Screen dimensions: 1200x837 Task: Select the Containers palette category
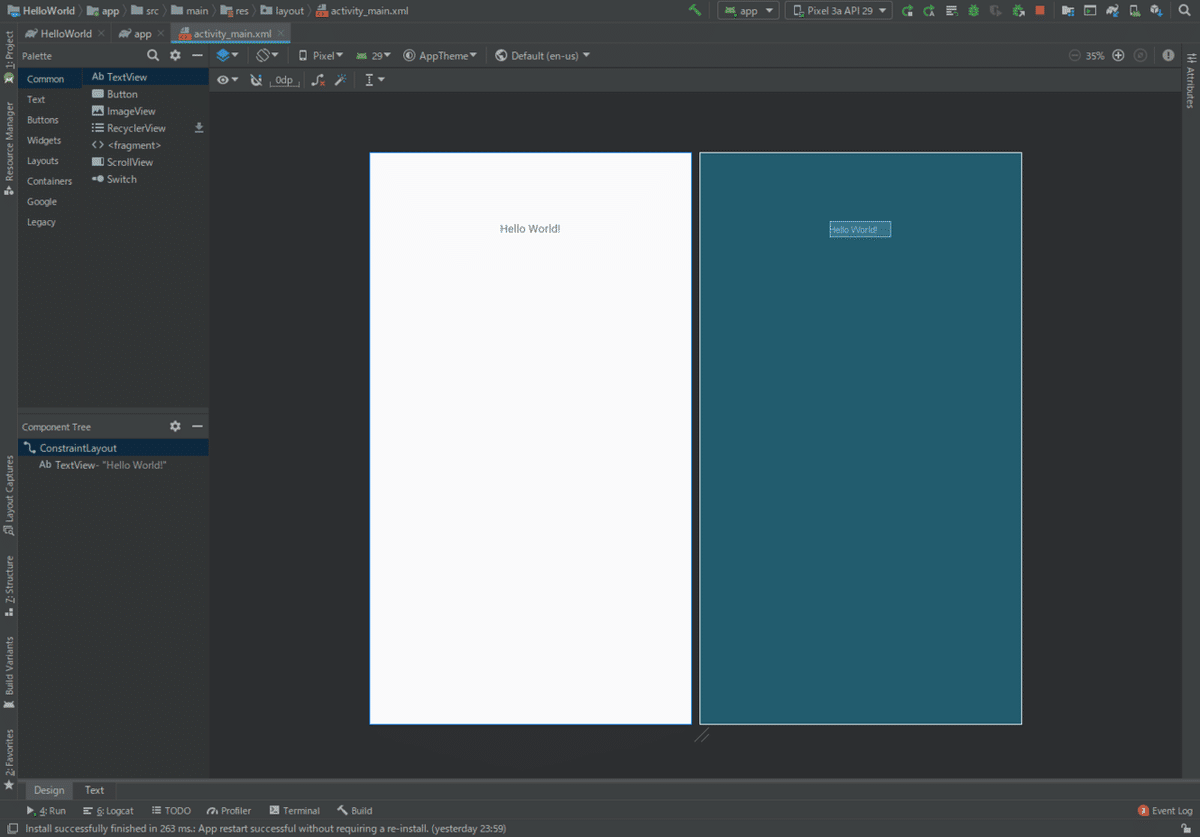click(49, 181)
